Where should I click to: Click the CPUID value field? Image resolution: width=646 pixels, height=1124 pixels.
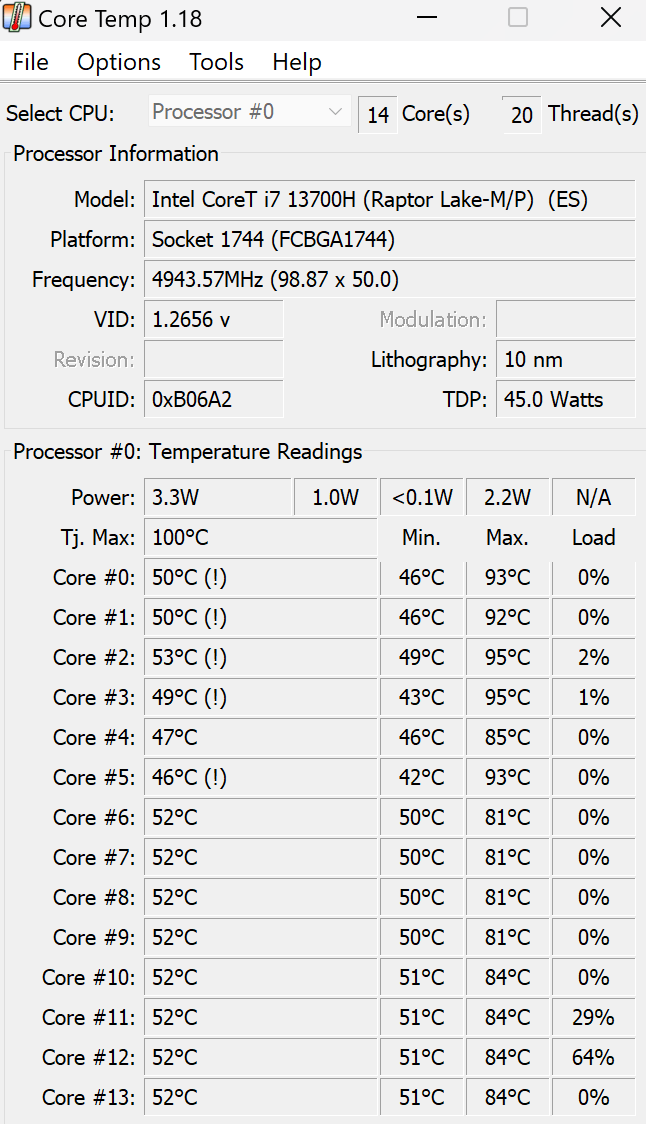click(213, 400)
